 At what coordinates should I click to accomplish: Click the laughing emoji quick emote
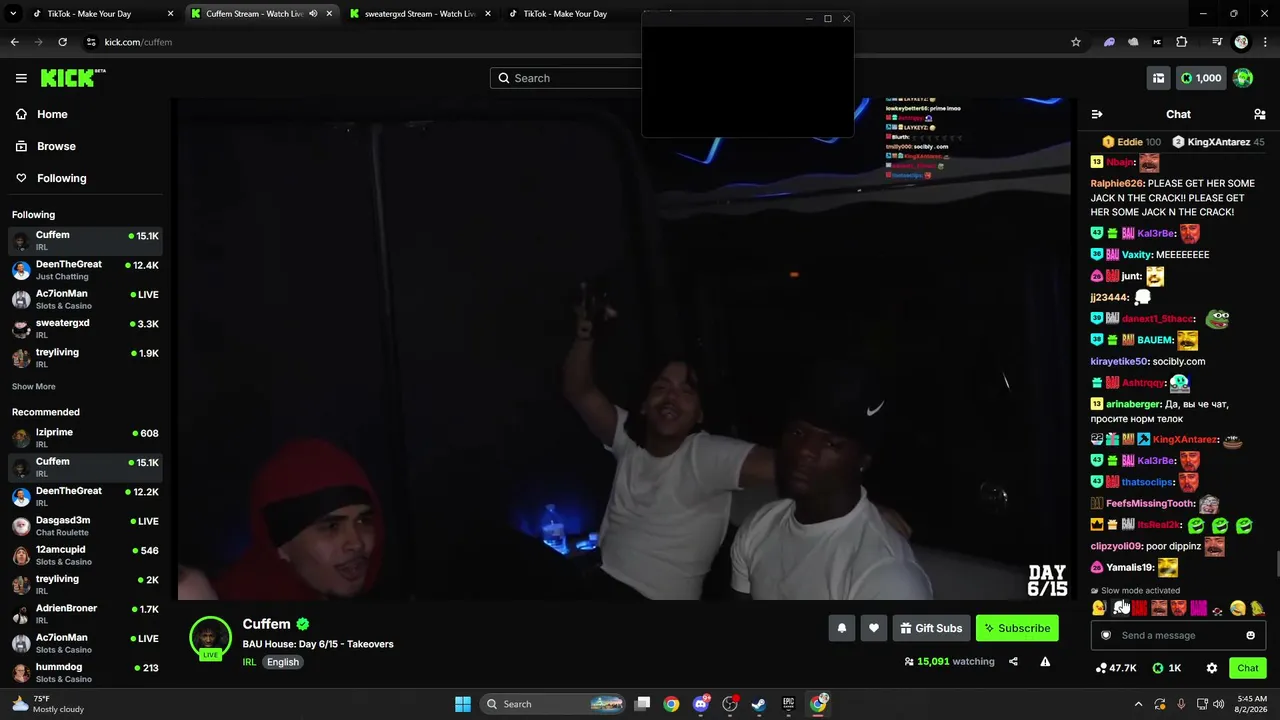point(1238,608)
